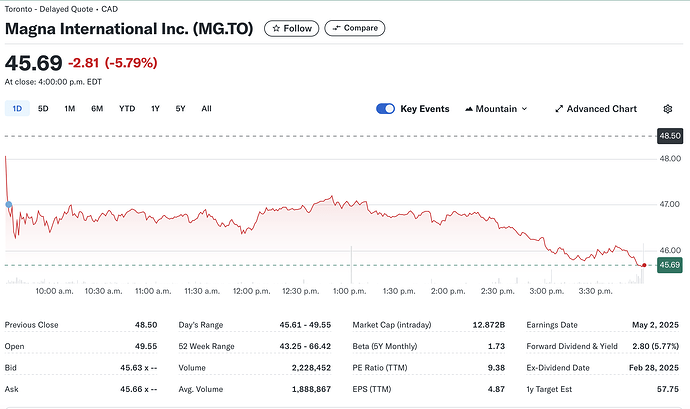View the 5Y chart range
The height and width of the screenshot is (409, 690).
[180, 108]
